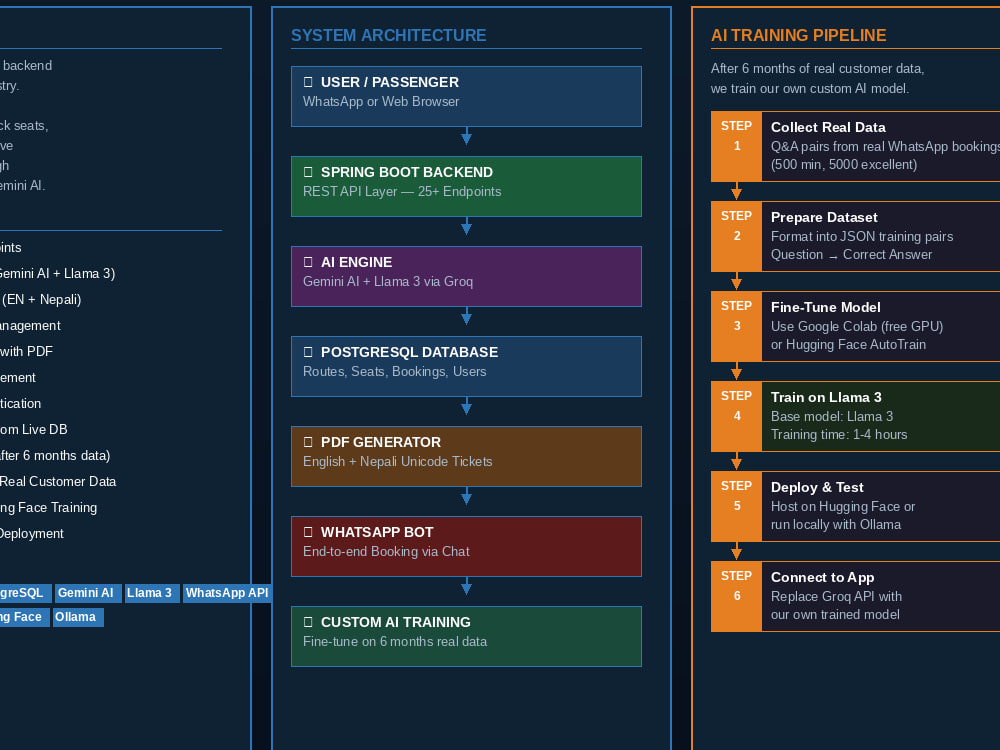The width and height of the screenshot is (1000, 750).
Task: Select the Ollama tag
Action: click(78, 617)
